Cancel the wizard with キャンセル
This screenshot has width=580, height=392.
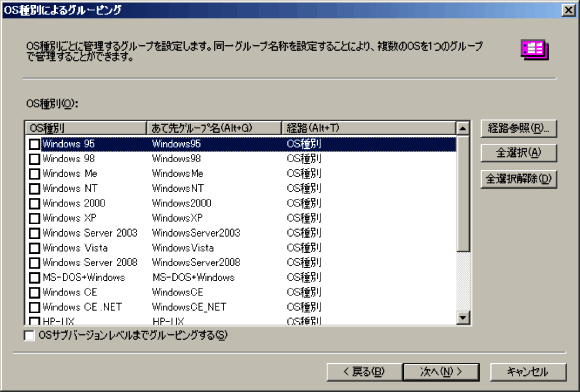(528, 372)
